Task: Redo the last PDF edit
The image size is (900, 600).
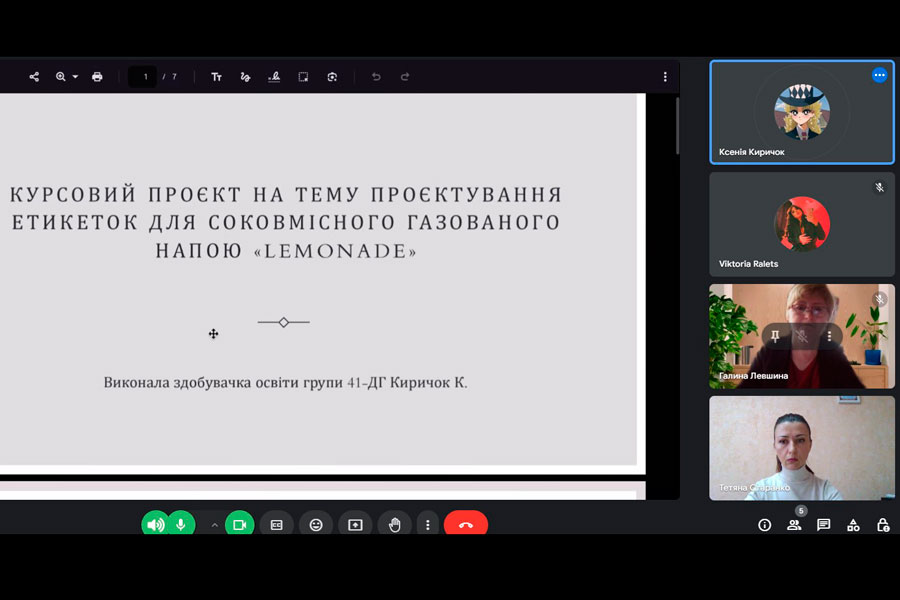Action: 405,76
